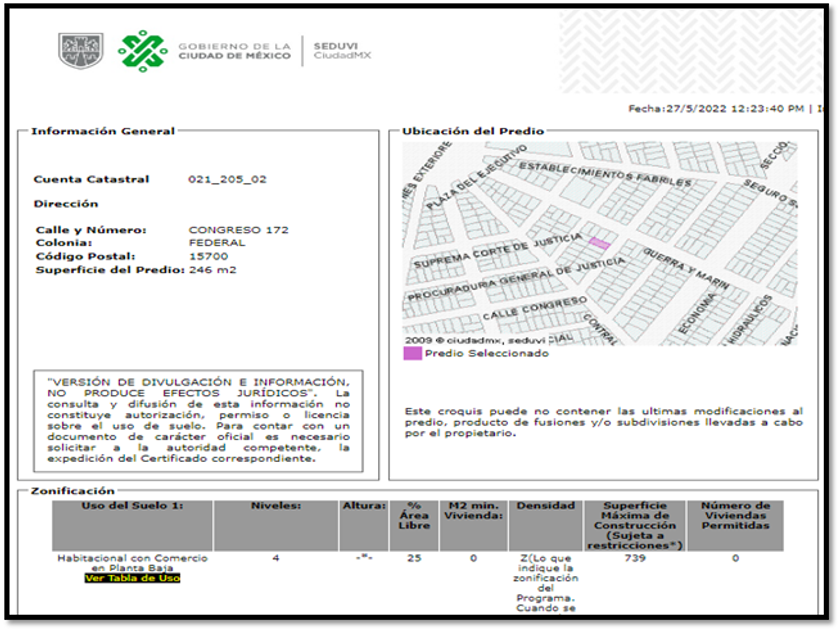The height and width of the screenshot is (630, 840).
Task: Click the property location map thumbnail
Action: click(599, 244)
